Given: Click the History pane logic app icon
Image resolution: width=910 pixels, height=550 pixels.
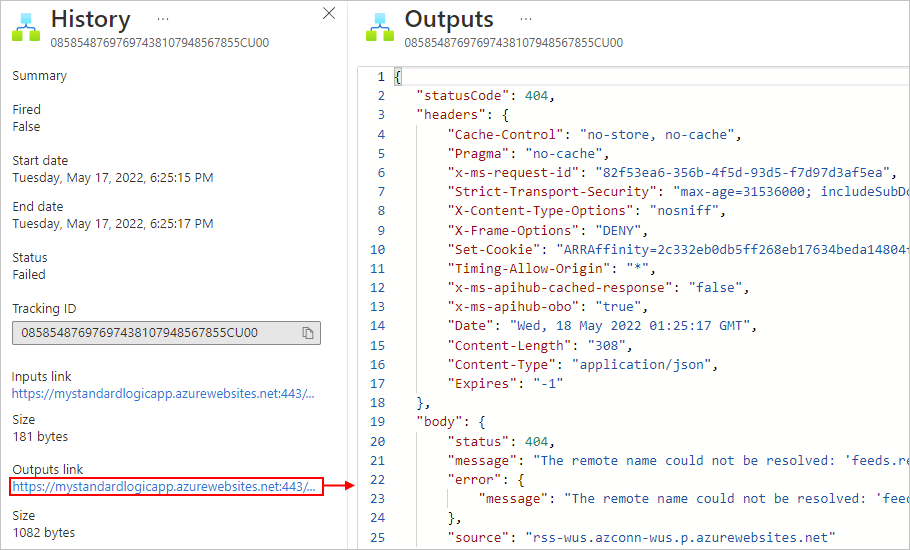Looking at the screenshot, I should click(x=26, y=27).
